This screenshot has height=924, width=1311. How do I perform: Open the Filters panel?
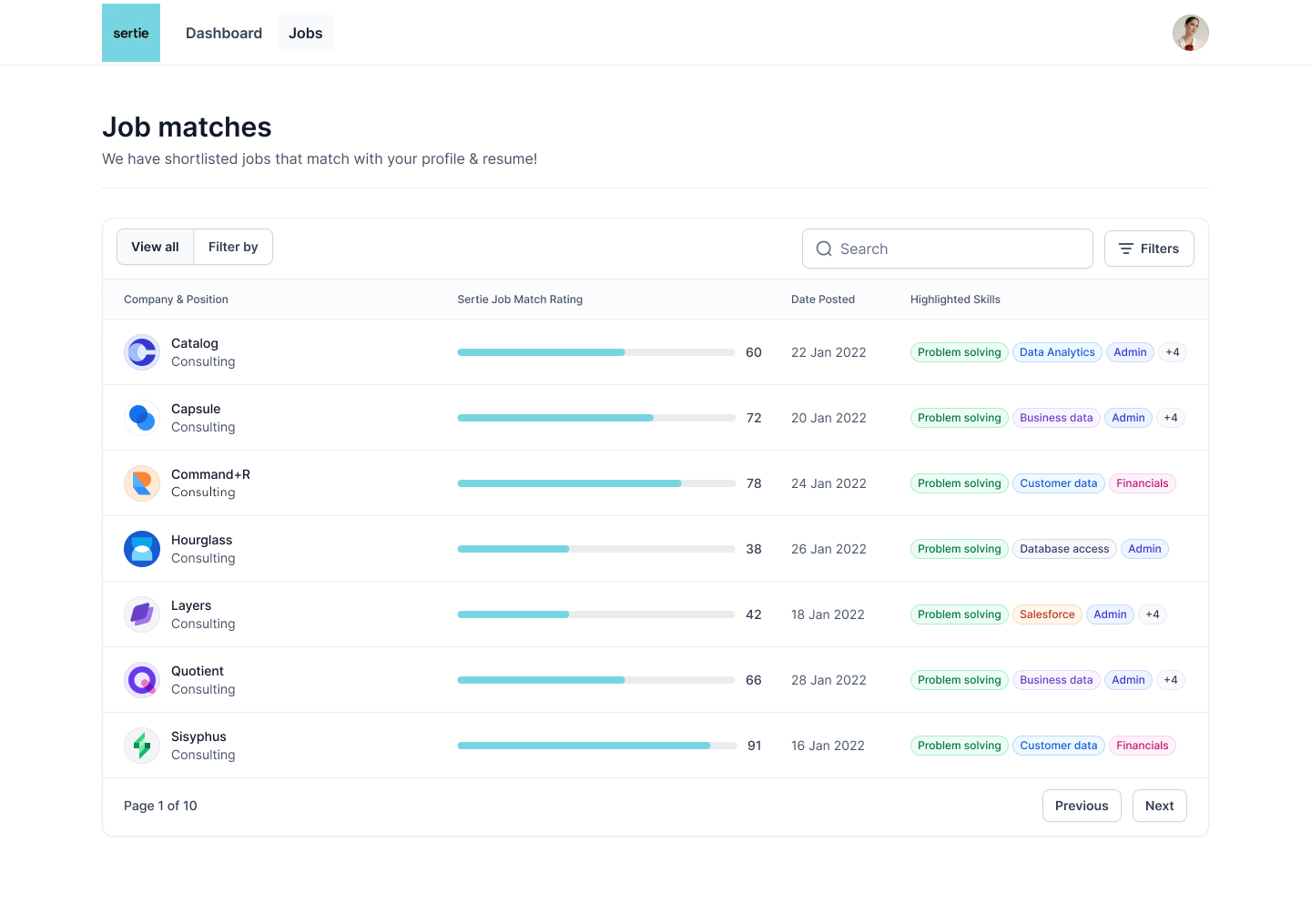(x=1148, y=249)
